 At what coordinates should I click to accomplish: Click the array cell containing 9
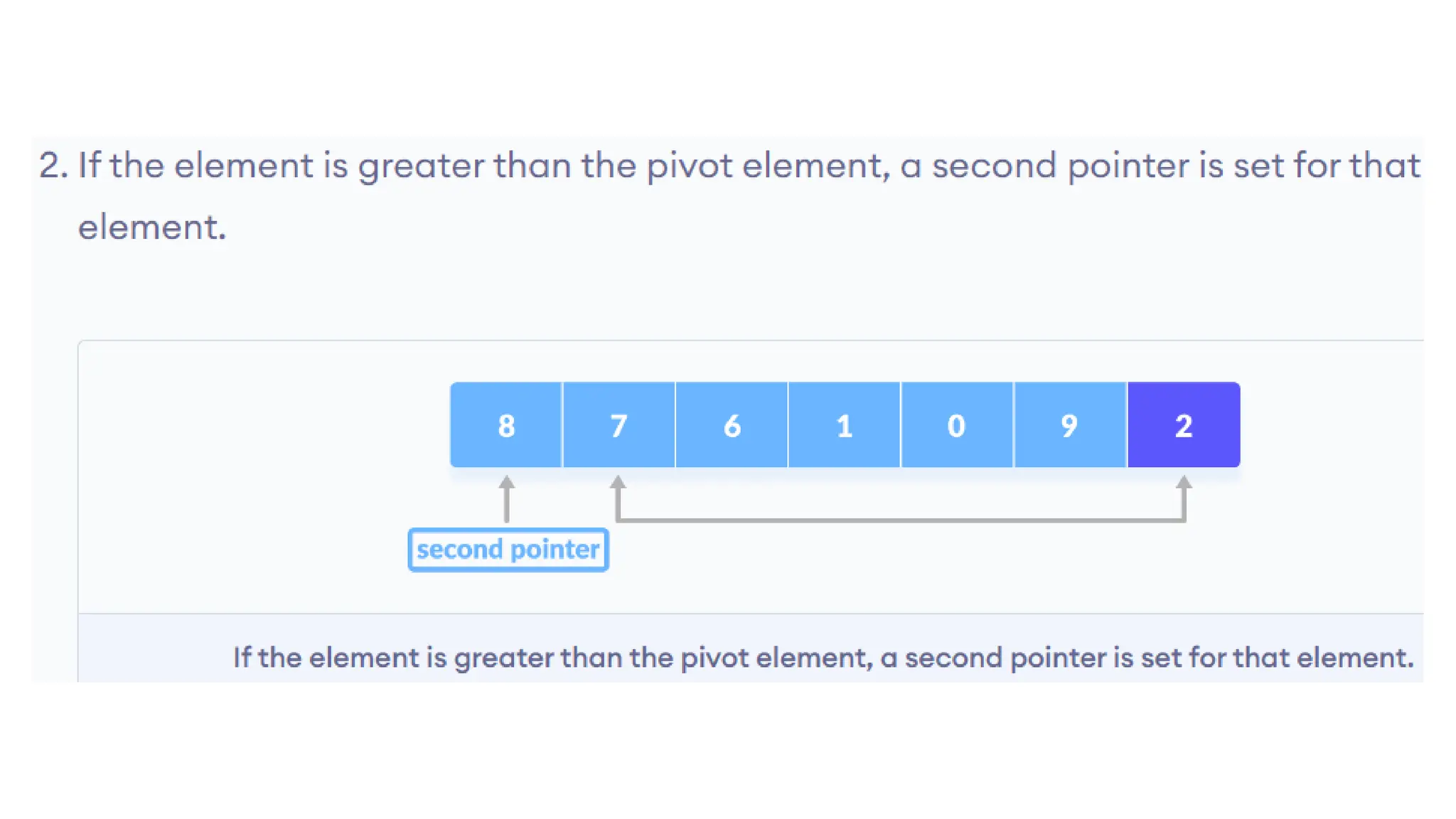[1070, 424]
